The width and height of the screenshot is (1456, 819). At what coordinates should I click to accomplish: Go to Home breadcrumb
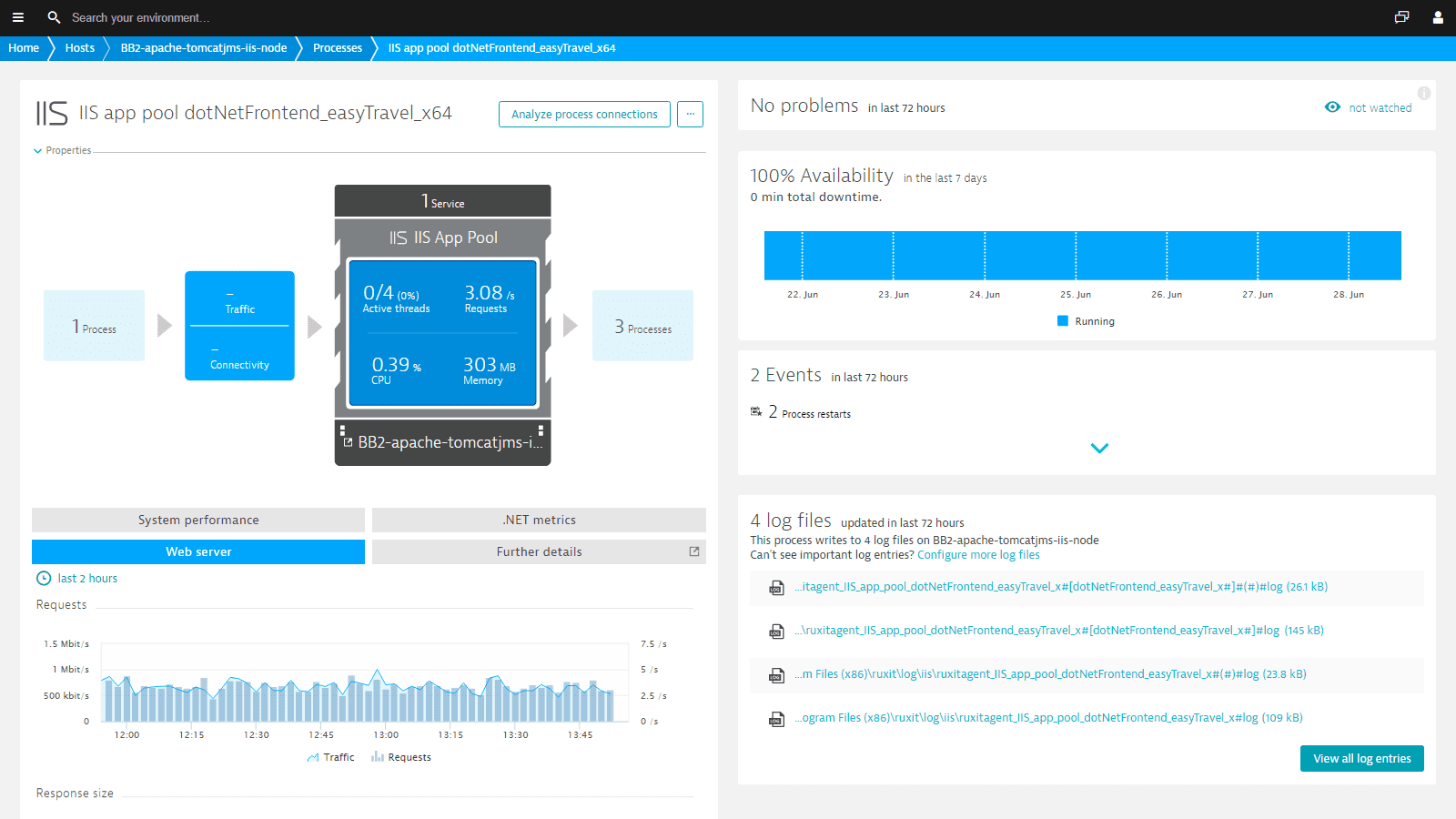[x=24, y=48]
